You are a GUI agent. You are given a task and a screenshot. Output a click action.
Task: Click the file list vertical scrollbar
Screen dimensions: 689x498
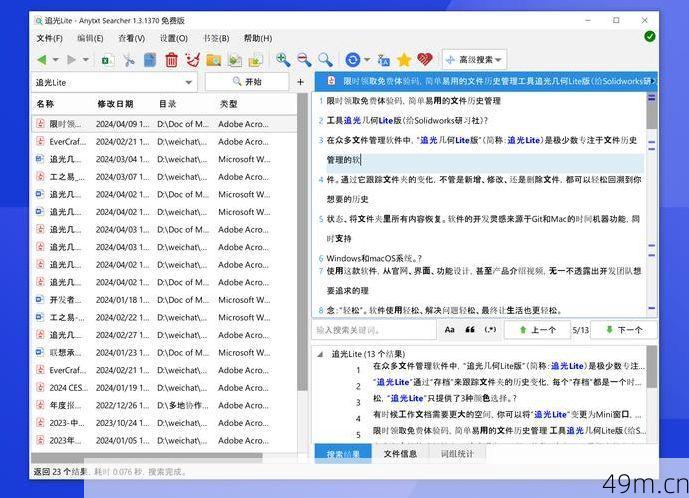(x=302, y=242)
